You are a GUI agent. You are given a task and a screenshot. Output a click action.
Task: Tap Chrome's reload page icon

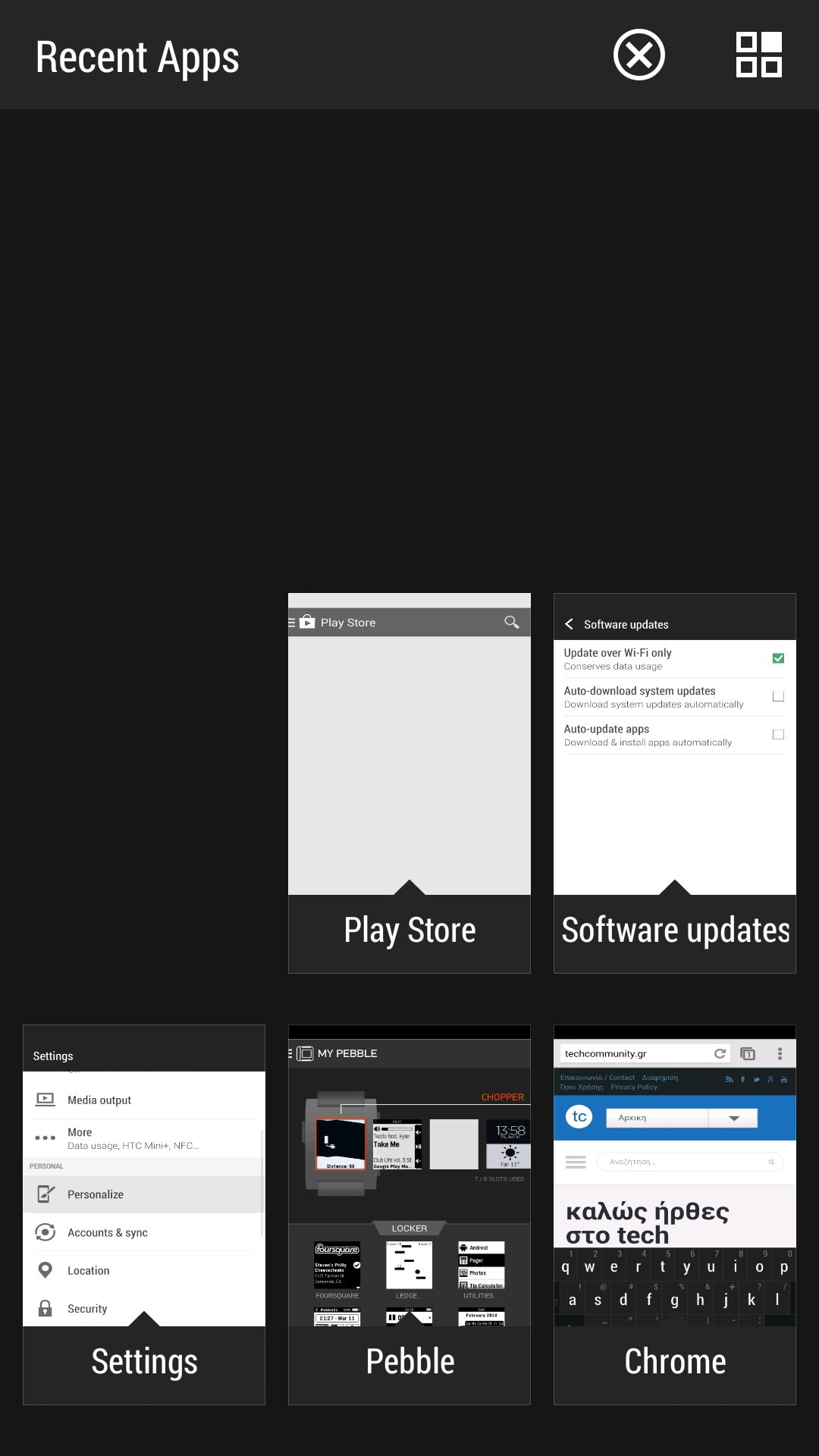pos(720,1053)
